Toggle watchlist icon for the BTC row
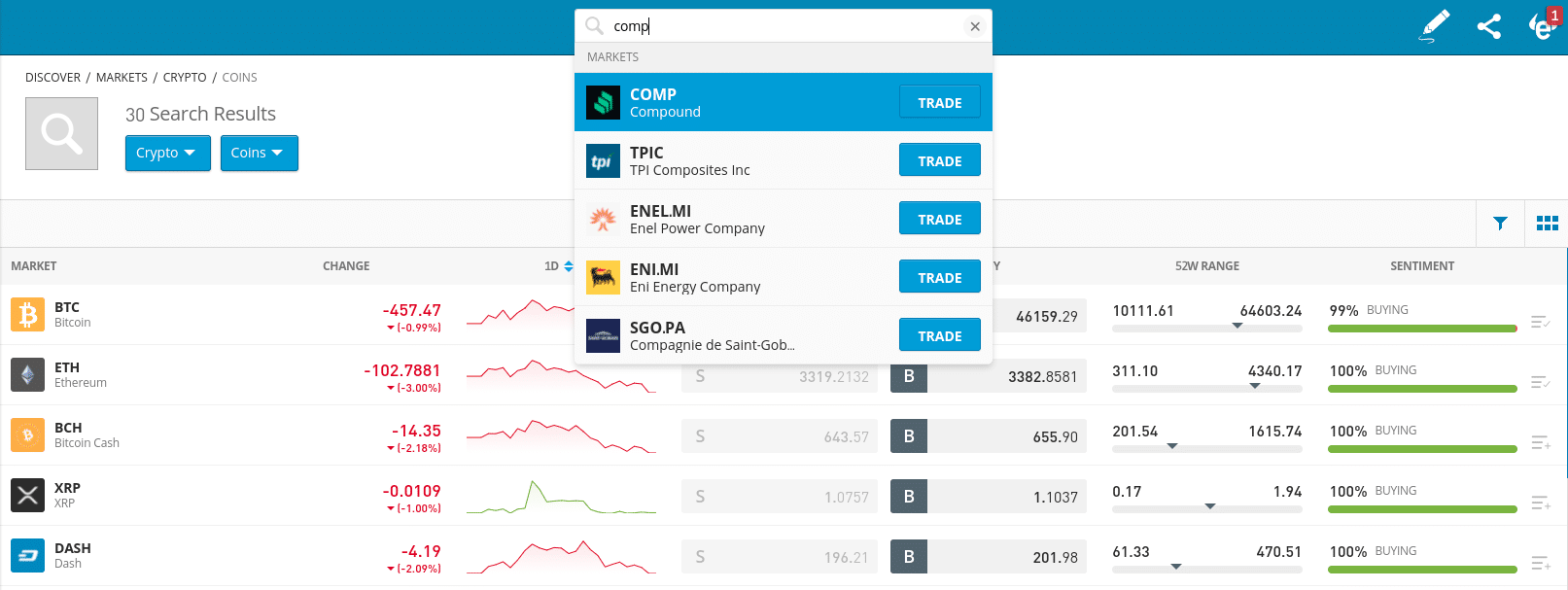1568x590 pixels. [1540, 322]
